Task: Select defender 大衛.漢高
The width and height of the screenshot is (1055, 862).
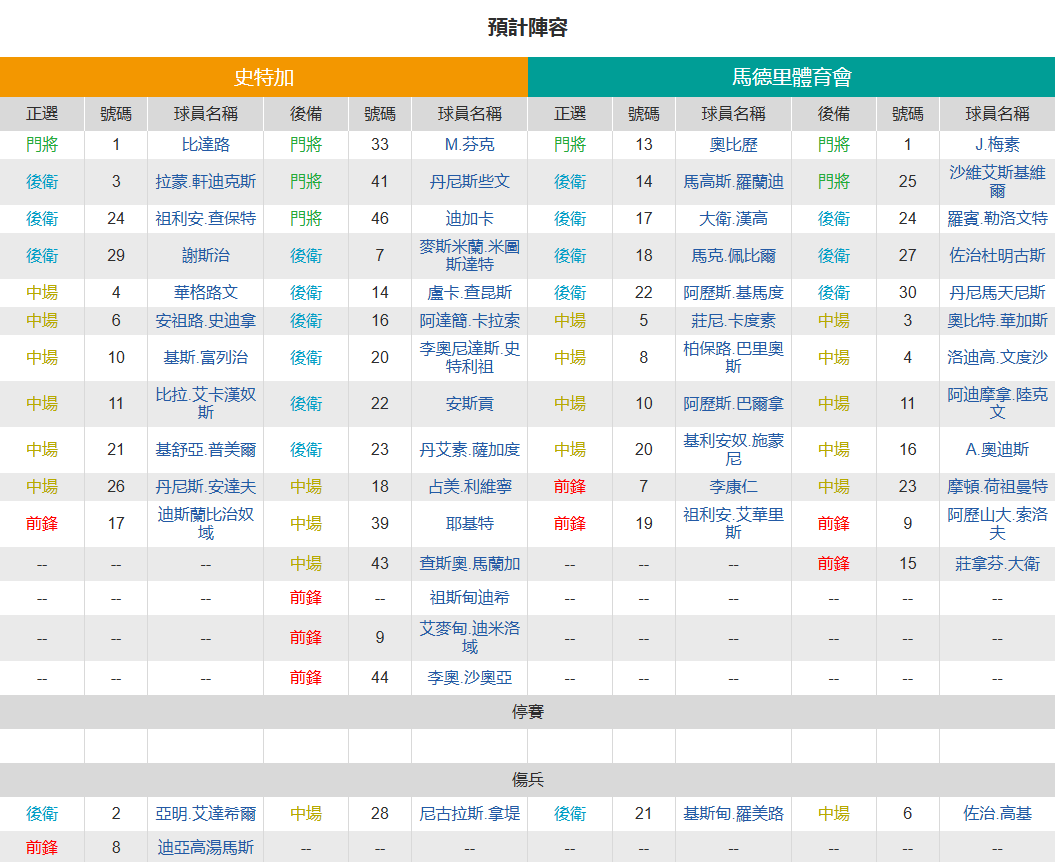Action: click(733, 219)
